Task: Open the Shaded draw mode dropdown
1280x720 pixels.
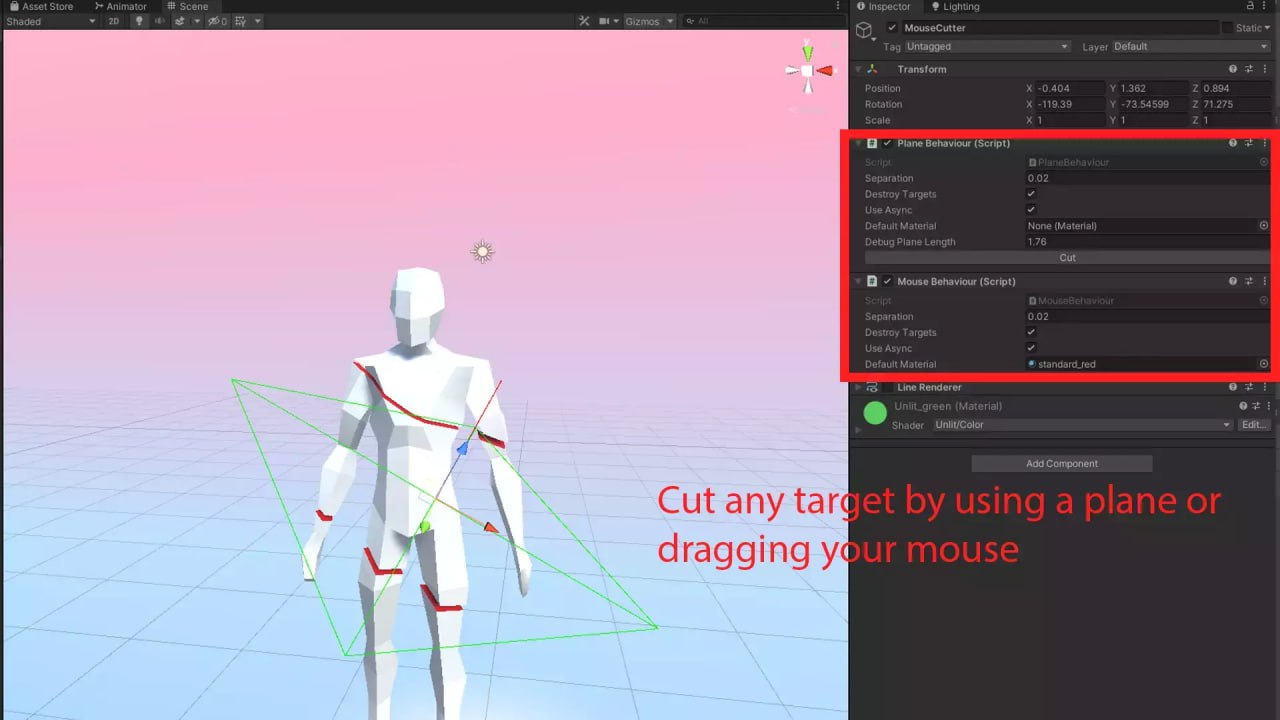Action: tap(50, 21)
